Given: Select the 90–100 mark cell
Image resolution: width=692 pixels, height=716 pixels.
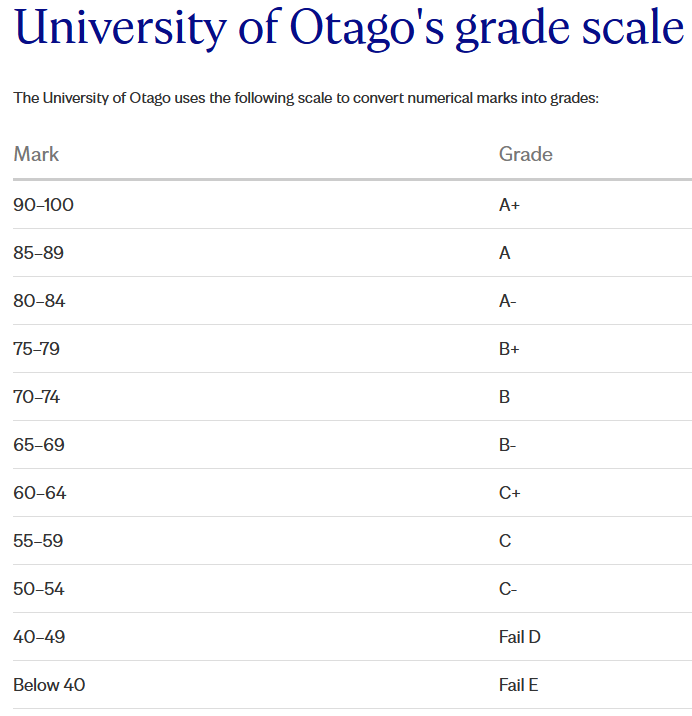Looking at the screenshot, I should pos(43,205).
